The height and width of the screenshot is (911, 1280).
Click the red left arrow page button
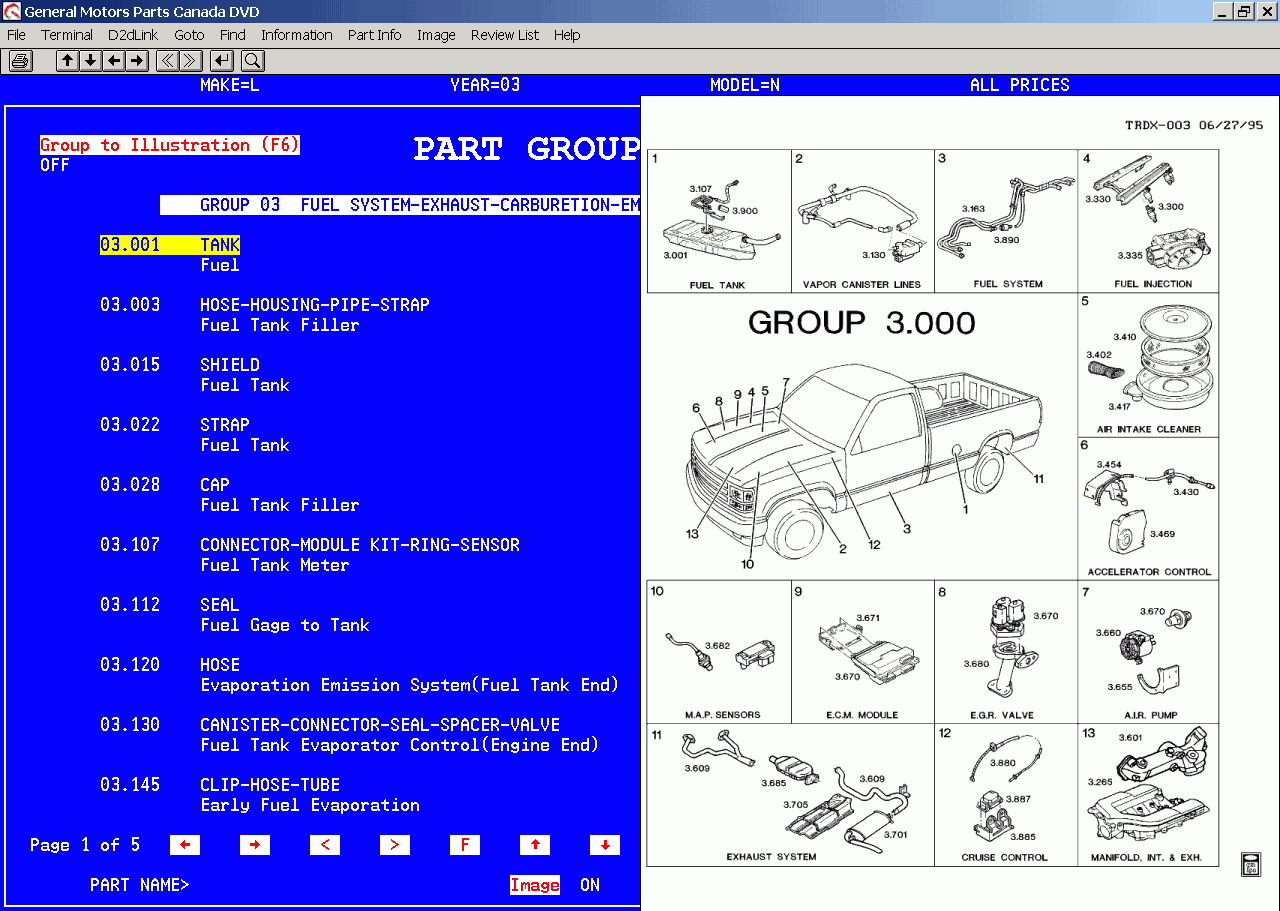[185, 845]
